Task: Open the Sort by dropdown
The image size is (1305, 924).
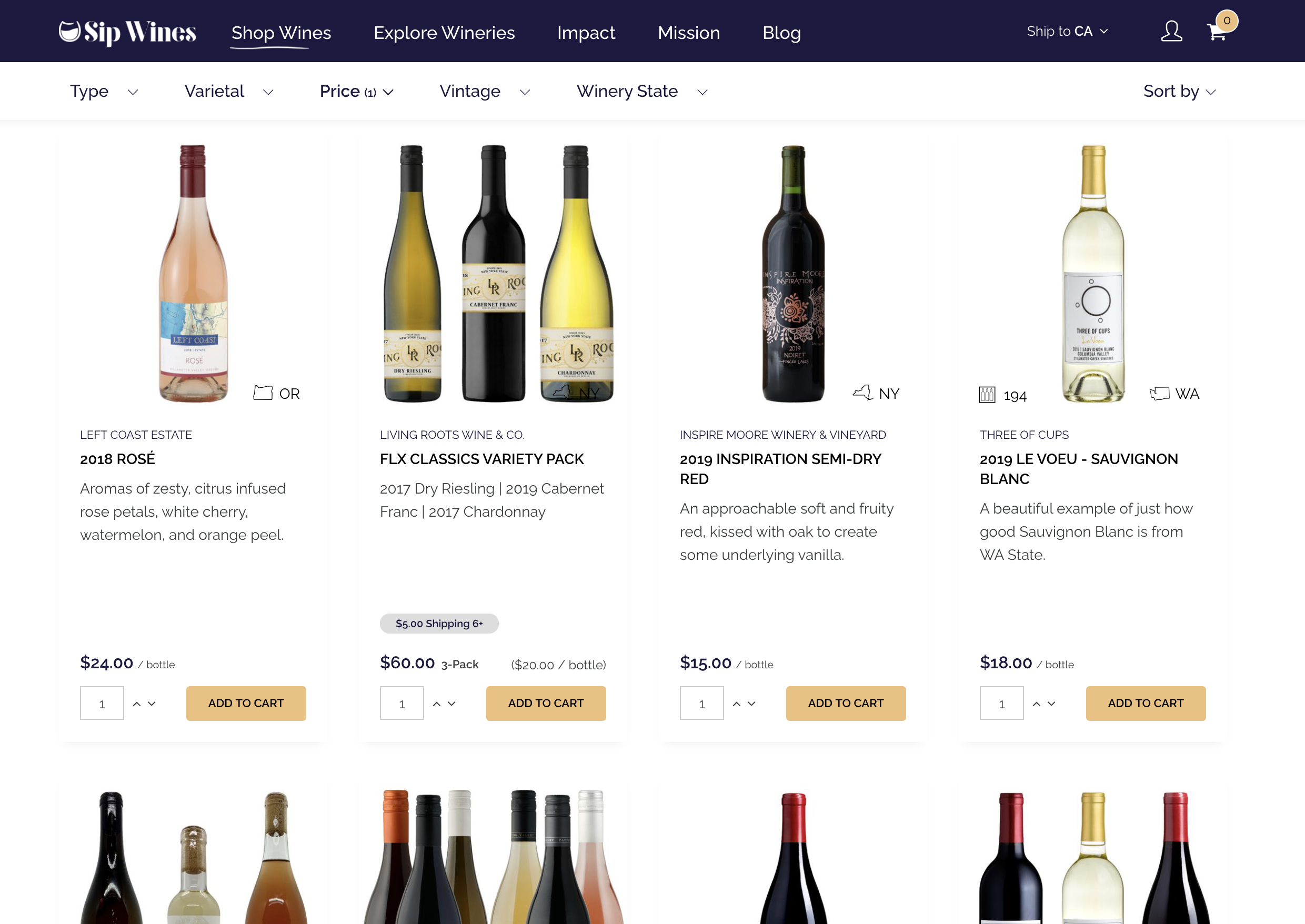Action: tap(1179, 91)
